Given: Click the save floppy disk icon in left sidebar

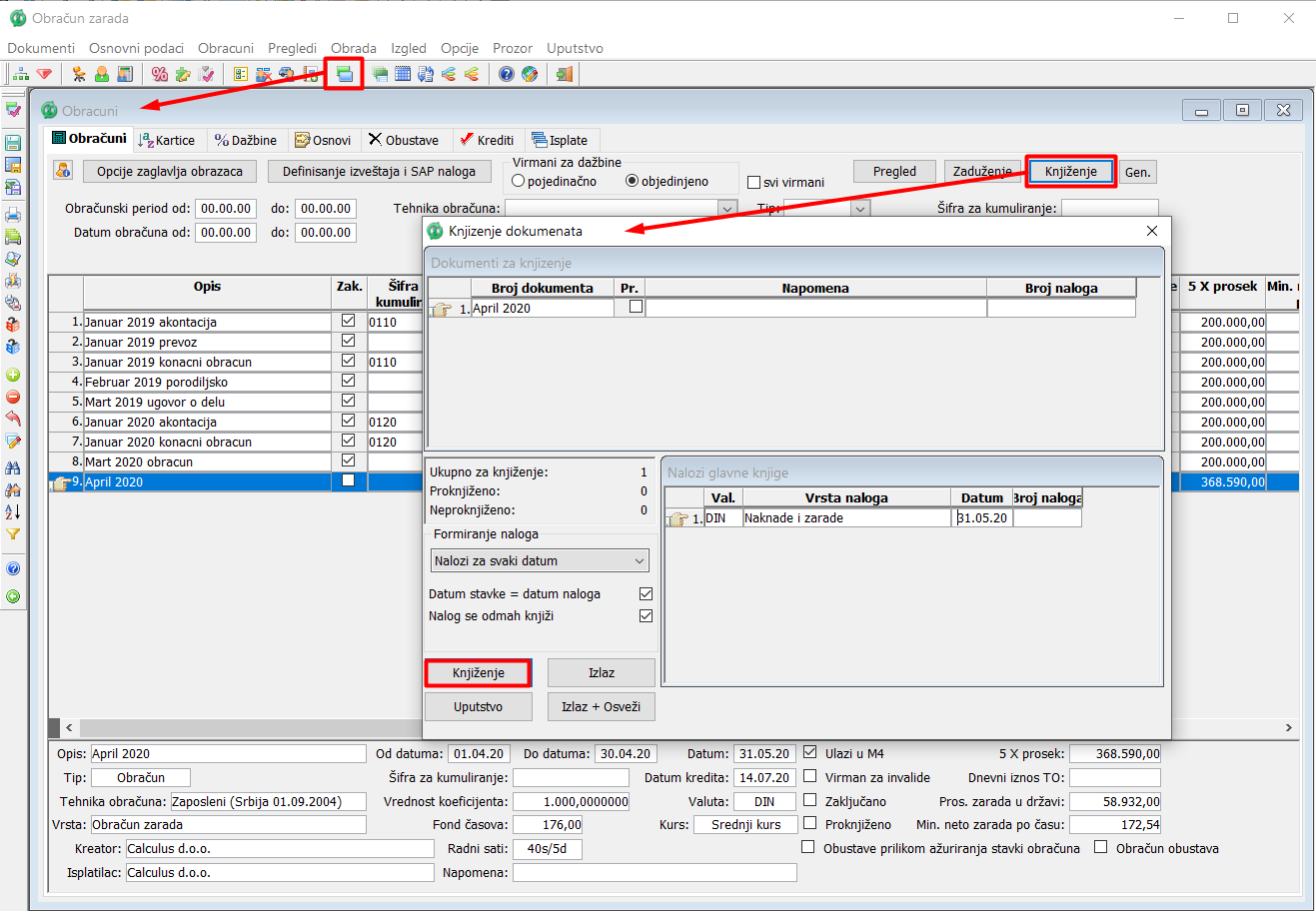Looking at the screenshot, I should (x=13, y=143).
